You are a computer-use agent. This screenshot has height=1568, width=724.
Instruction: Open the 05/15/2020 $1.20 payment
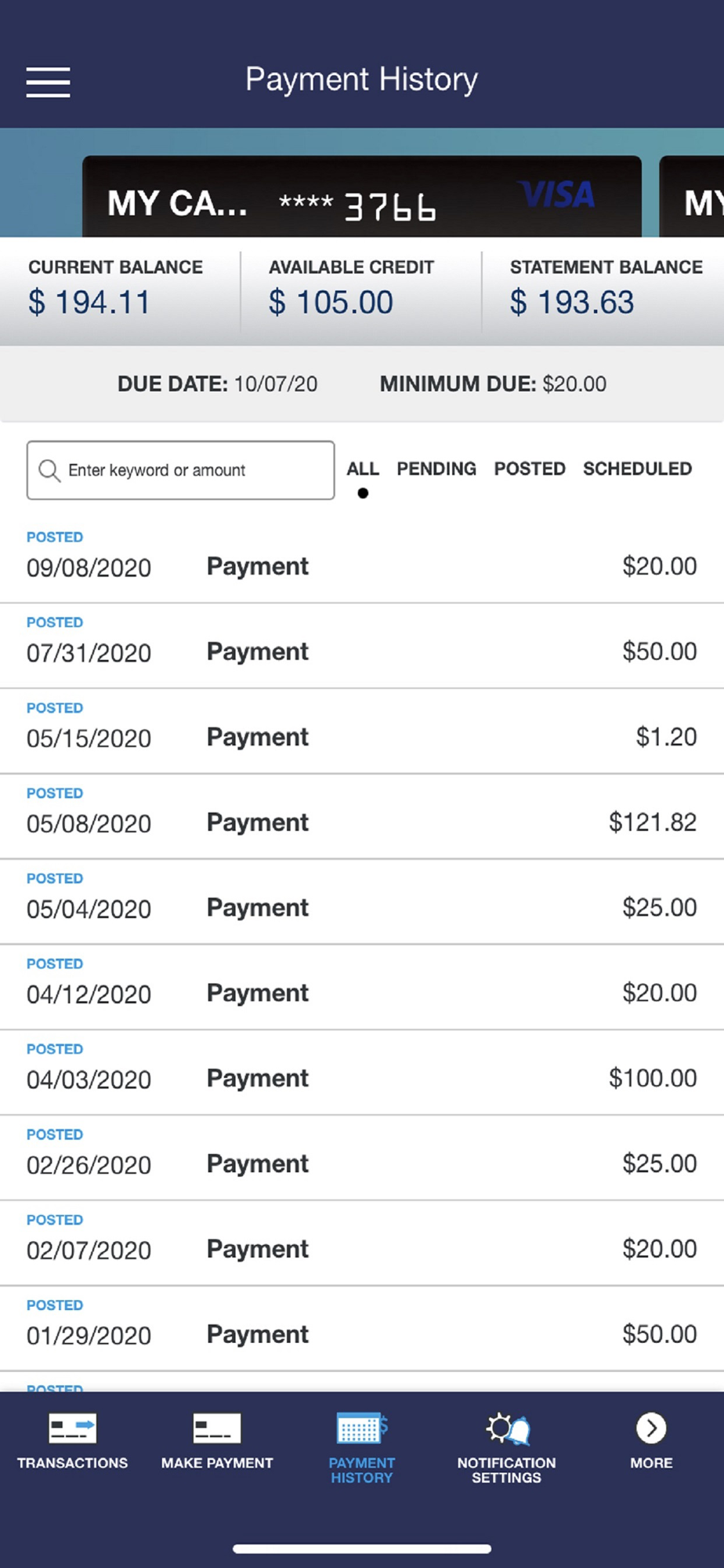pyautogui.click(x=362, y=731)
